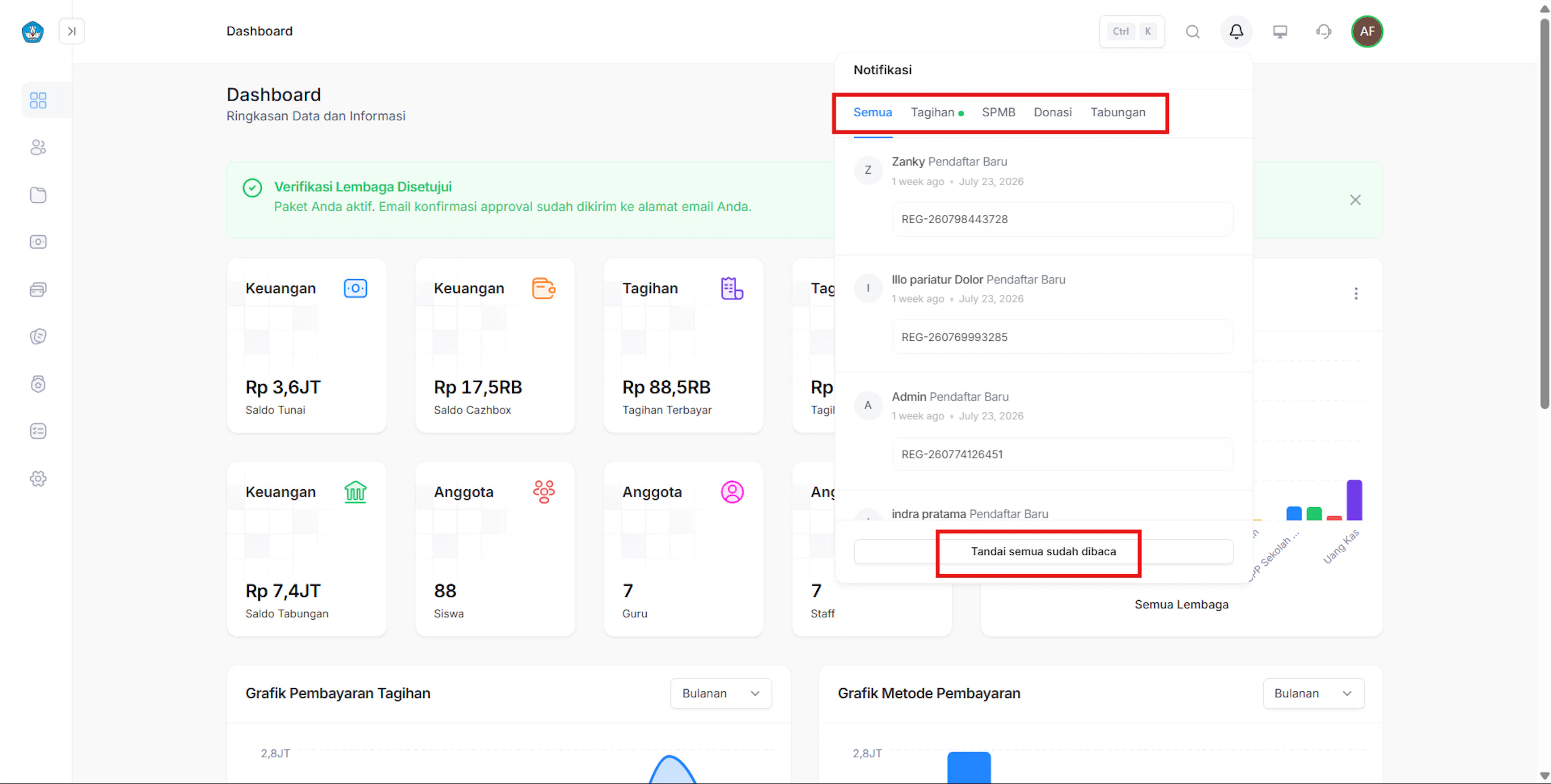The width and height of the screenshot is (1551, 784).
Task: Click the Dashboard breadcrumb in header
Action: coord(259,31)
